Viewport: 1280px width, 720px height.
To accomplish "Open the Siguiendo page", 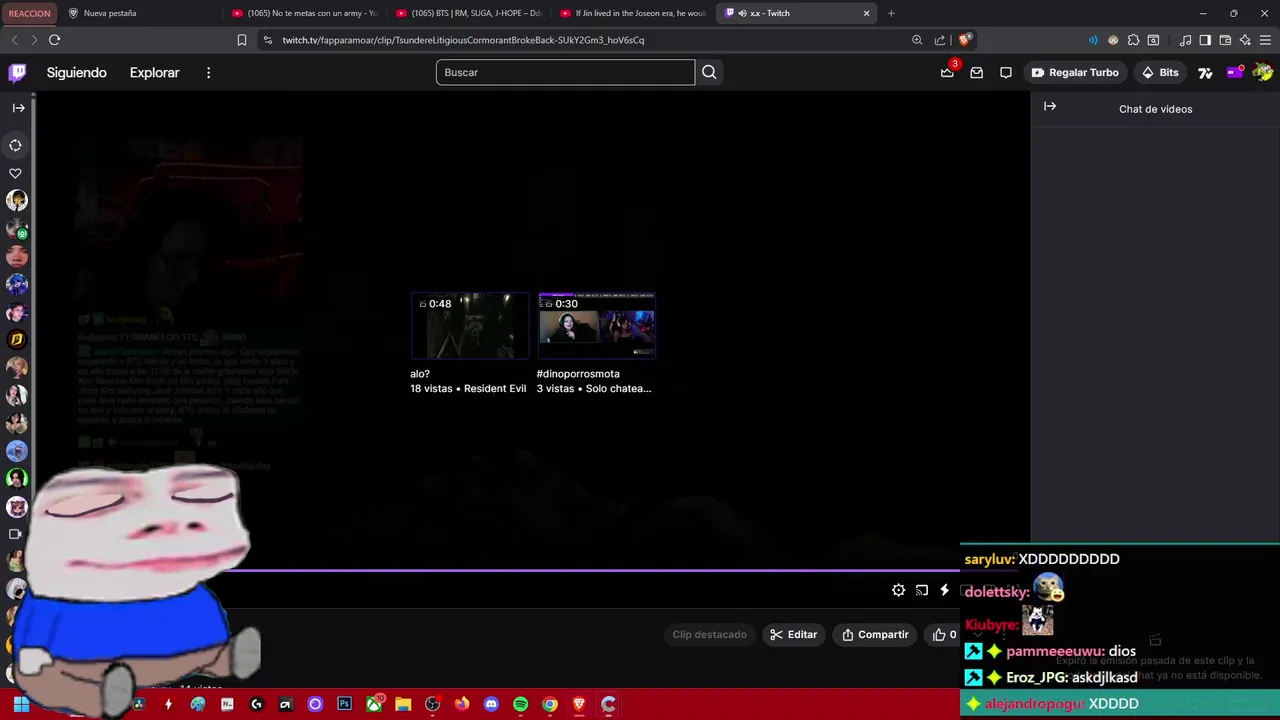I will pos(76,72).
